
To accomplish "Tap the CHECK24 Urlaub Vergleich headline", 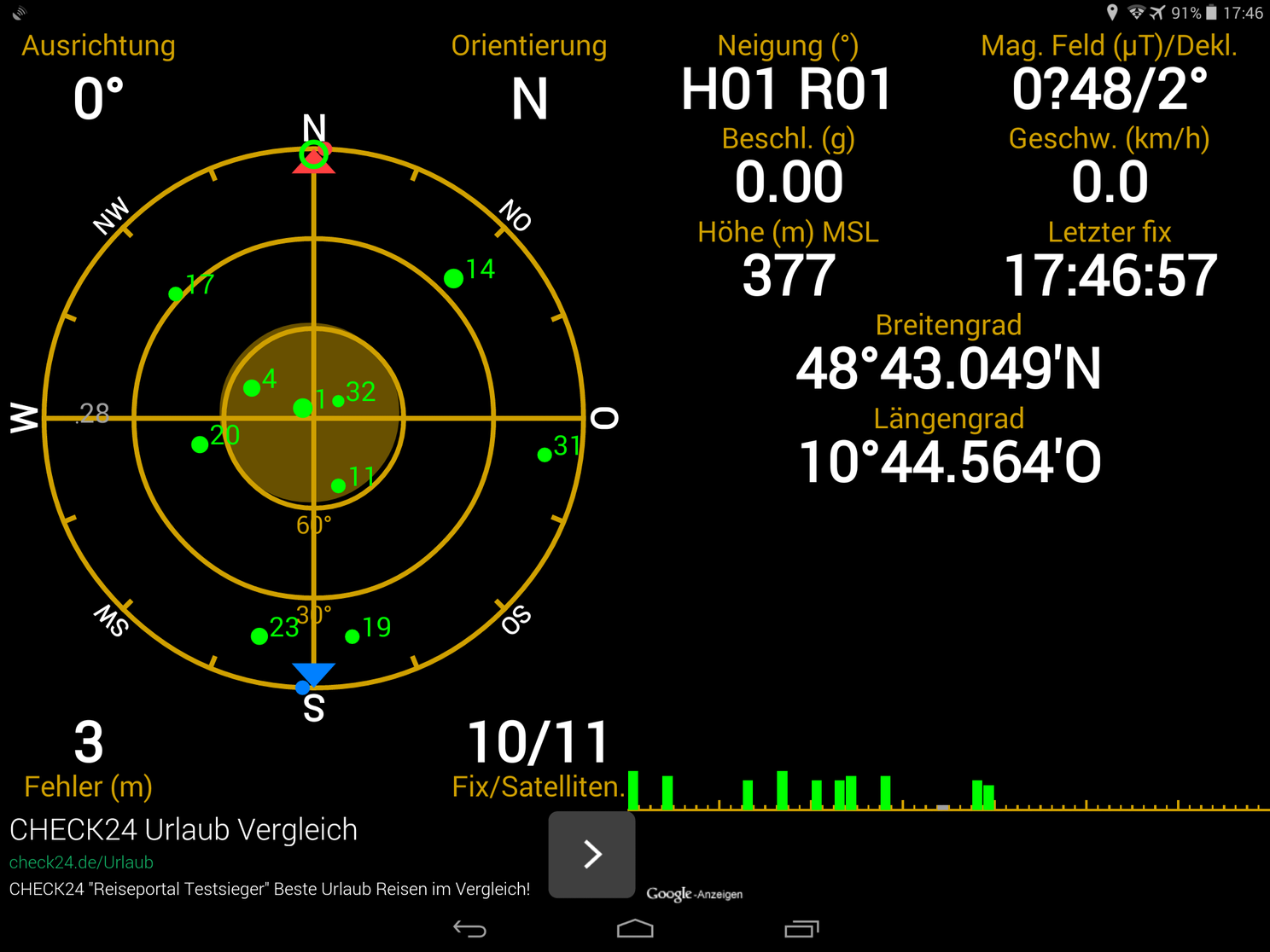I will [x=184, y=829].
